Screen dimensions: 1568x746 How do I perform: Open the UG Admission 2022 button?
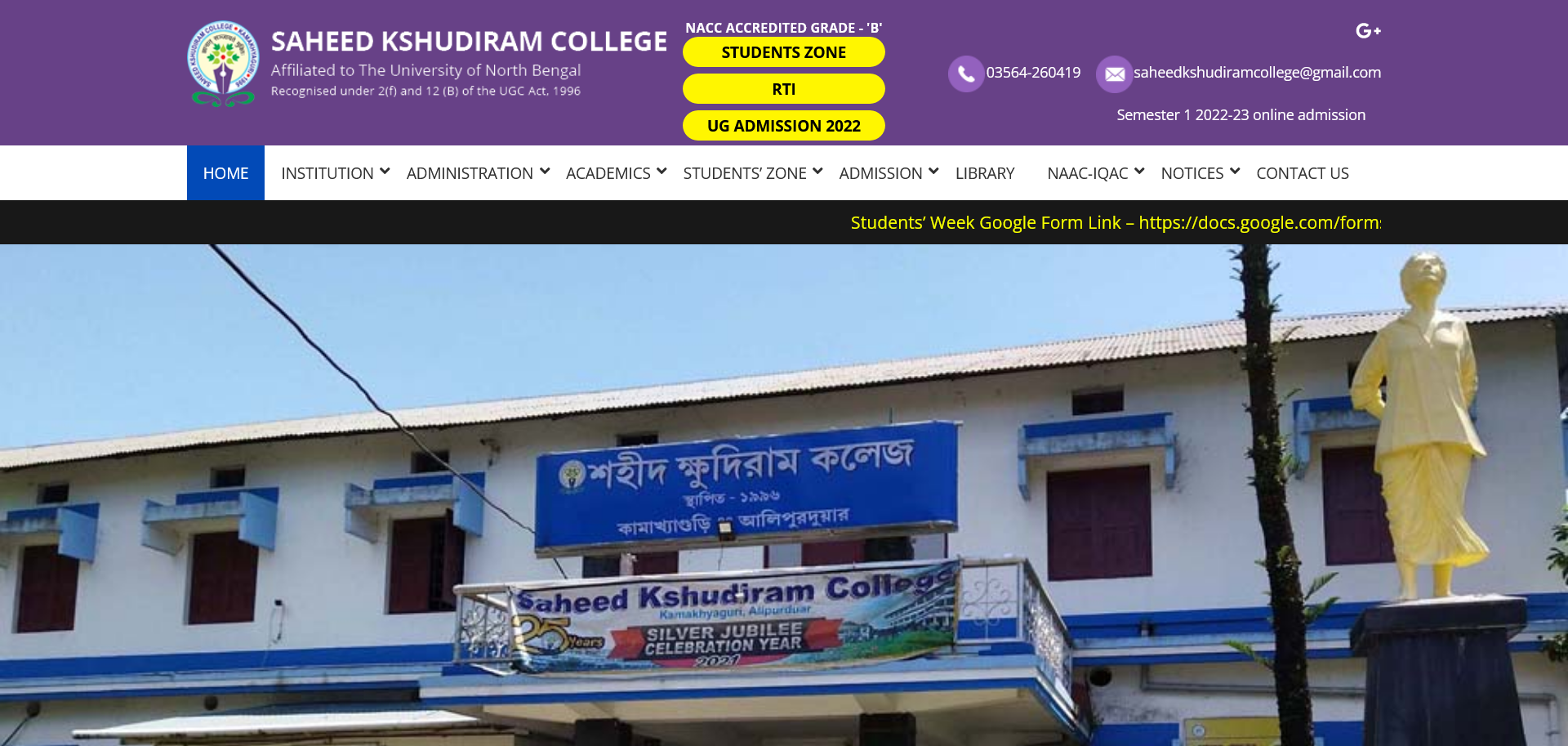click(784, 126)
